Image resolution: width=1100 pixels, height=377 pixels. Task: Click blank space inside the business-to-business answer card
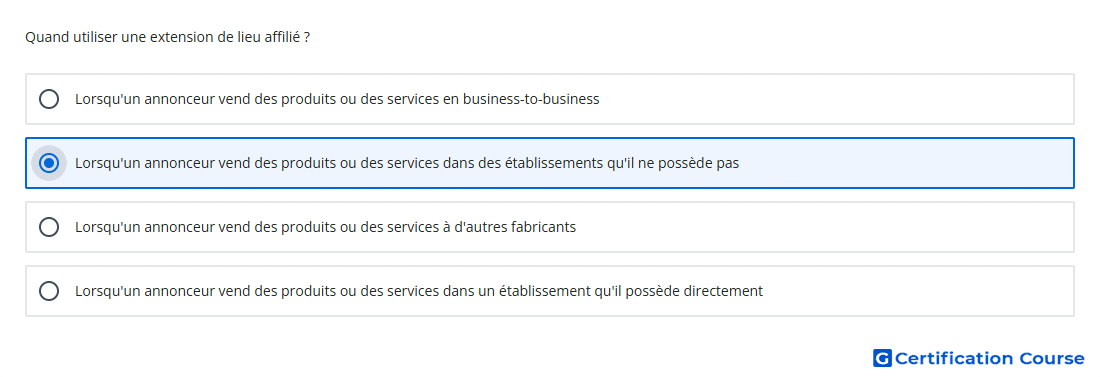coord(835,99)
